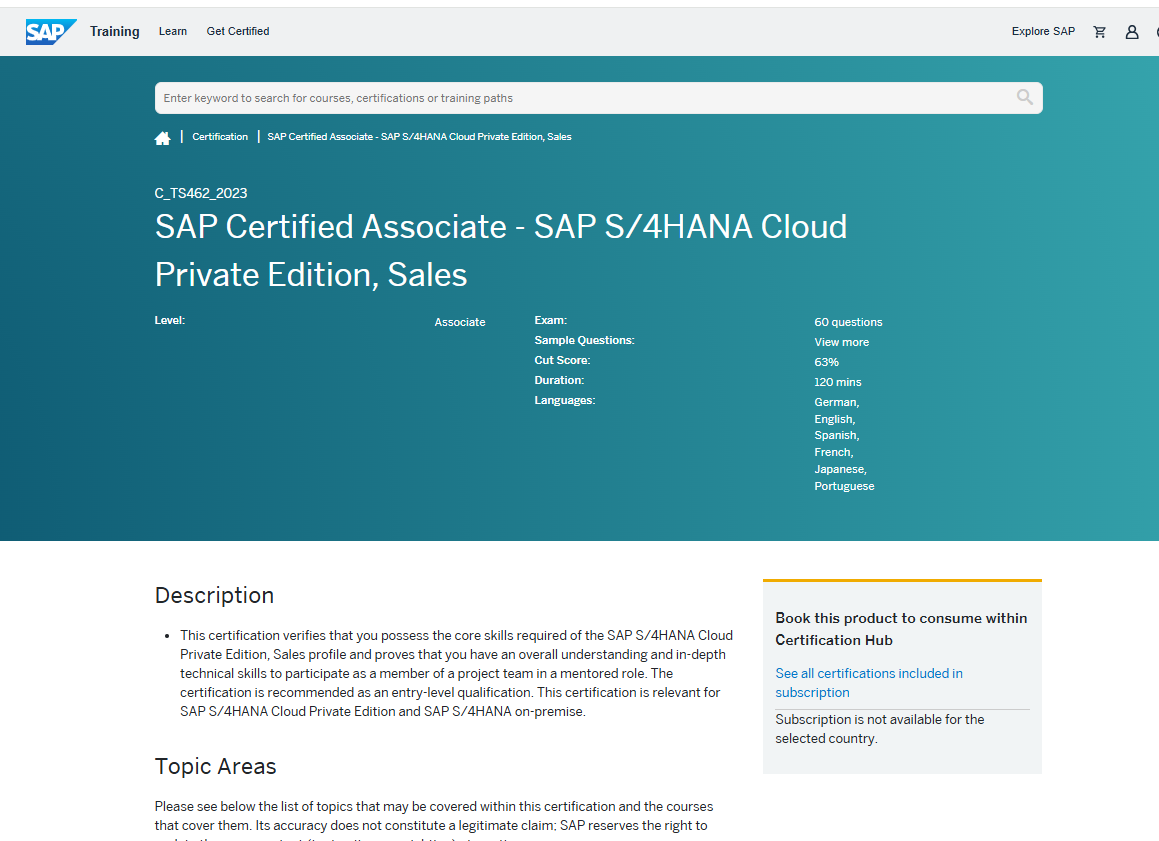Open View more sample questions link

[x=841, y=342]
